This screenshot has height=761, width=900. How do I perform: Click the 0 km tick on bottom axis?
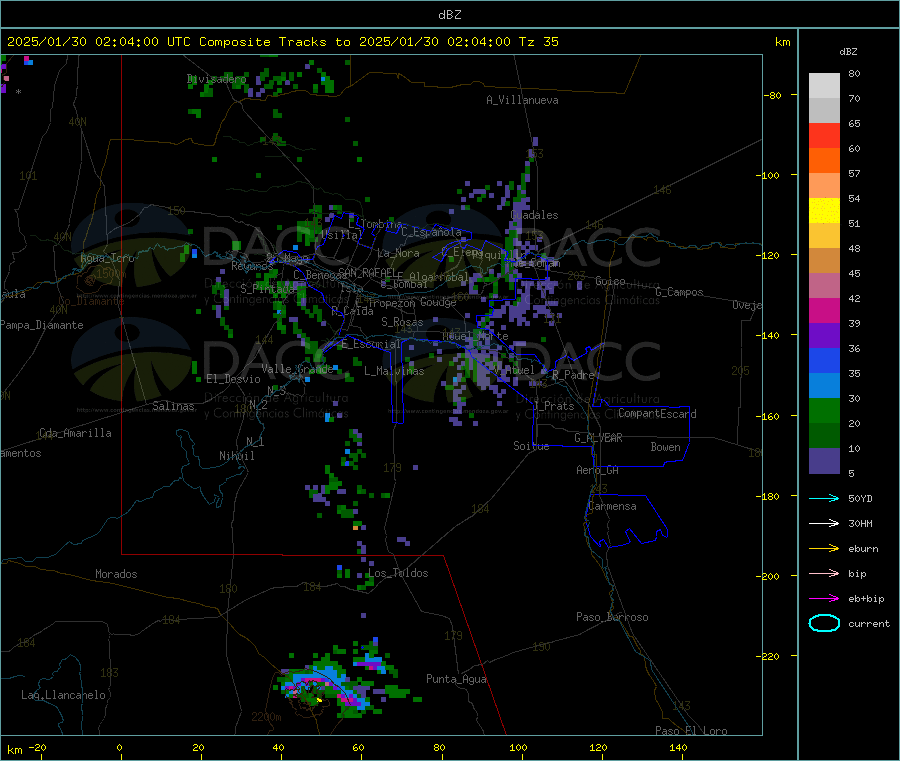[x=119, y=747]
